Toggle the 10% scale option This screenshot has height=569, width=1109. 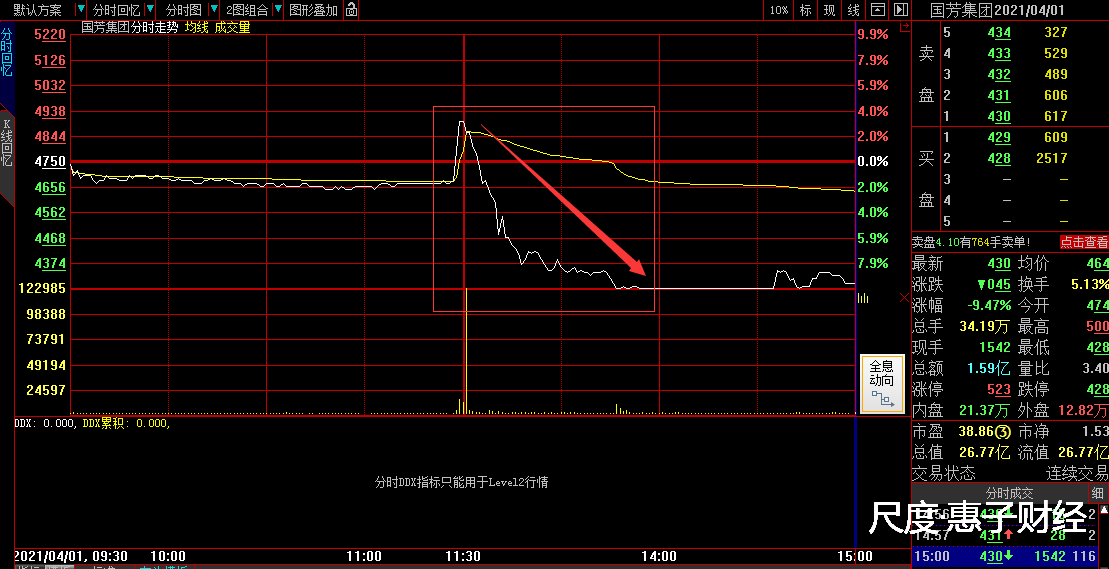point(779,10)
